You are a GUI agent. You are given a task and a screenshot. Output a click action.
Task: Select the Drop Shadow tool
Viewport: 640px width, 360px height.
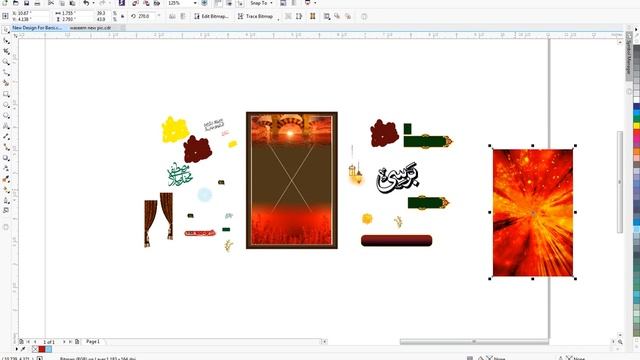coord(6,158)
